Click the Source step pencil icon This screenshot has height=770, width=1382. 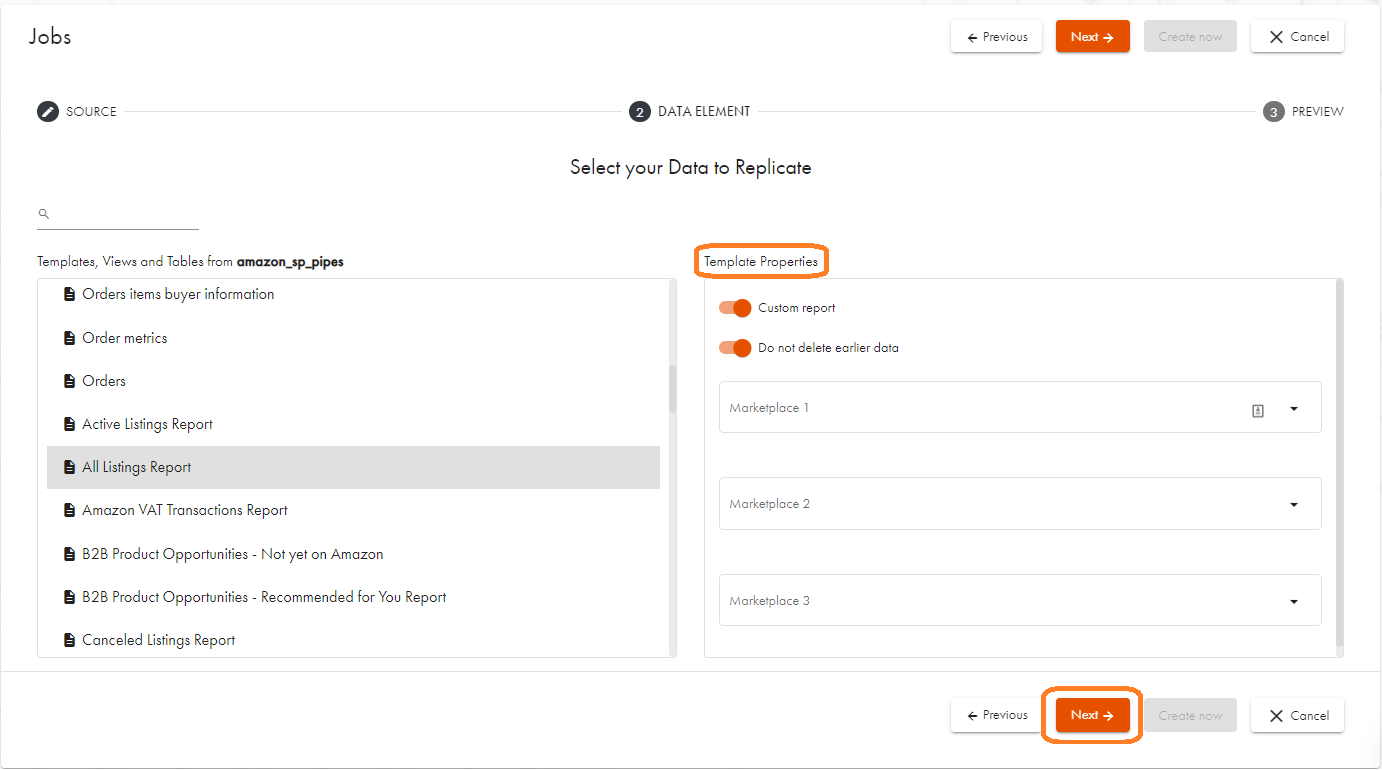point(48,112)
